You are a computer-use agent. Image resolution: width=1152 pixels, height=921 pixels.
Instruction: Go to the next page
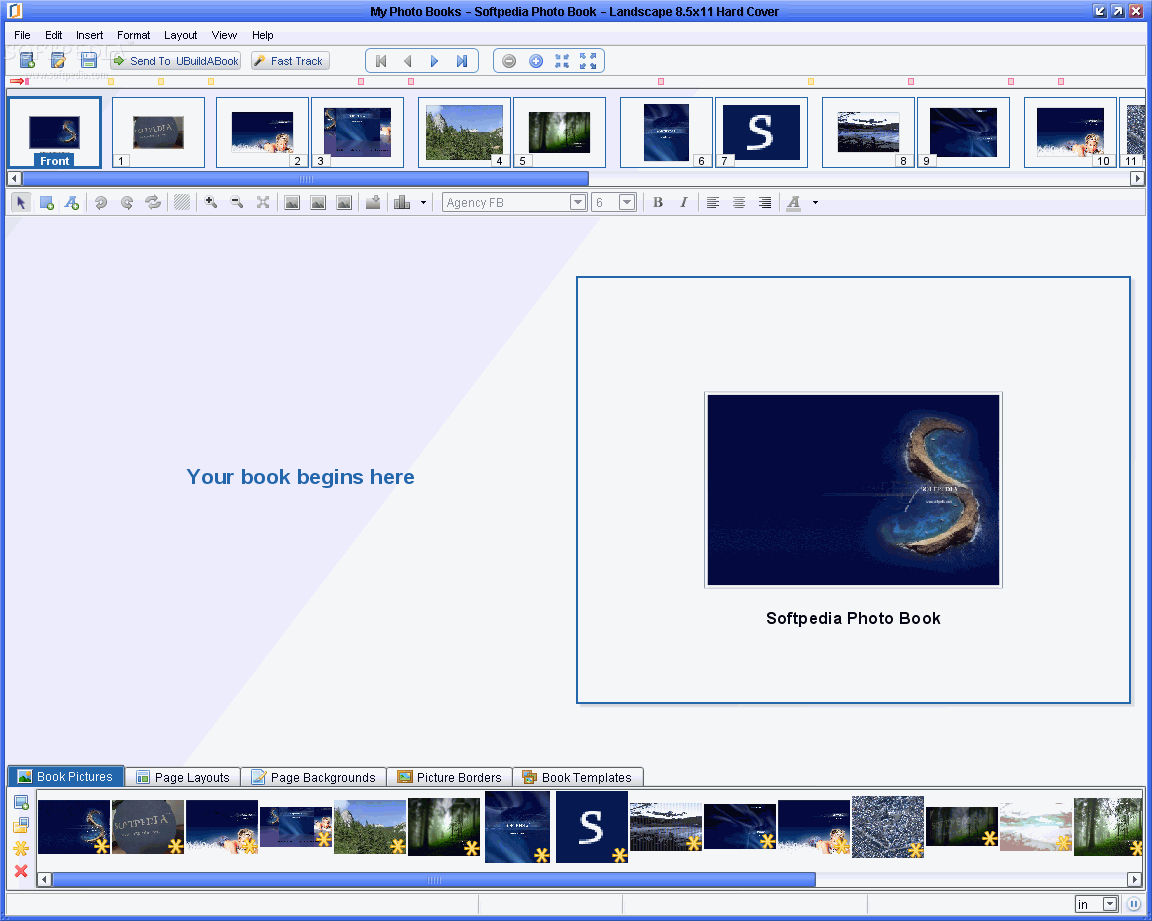click(434, 61)
